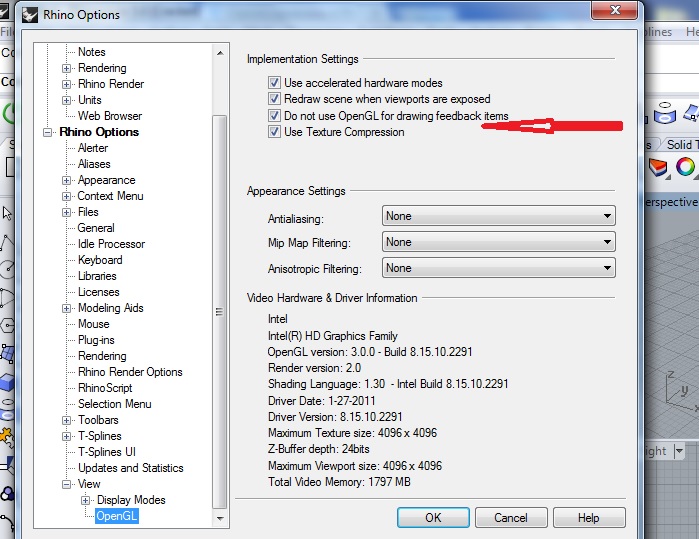Select Libraries in the options tree
Screen dimensions: 699x539
97,276
